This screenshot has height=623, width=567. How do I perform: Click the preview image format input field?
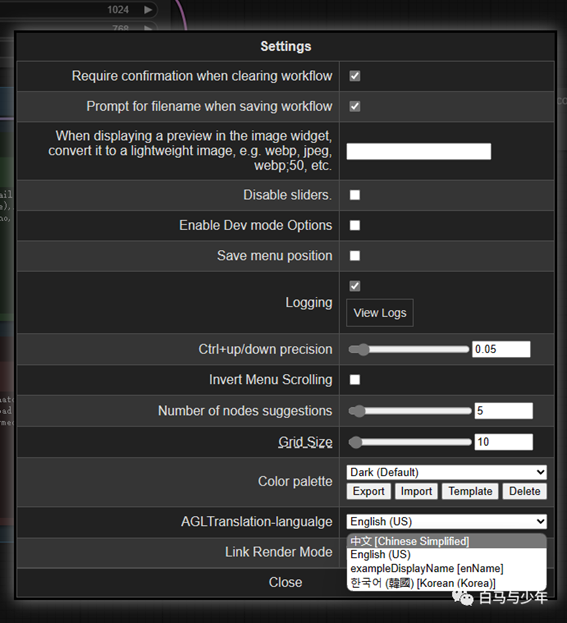pyautogui.click(x=419, y=151)
